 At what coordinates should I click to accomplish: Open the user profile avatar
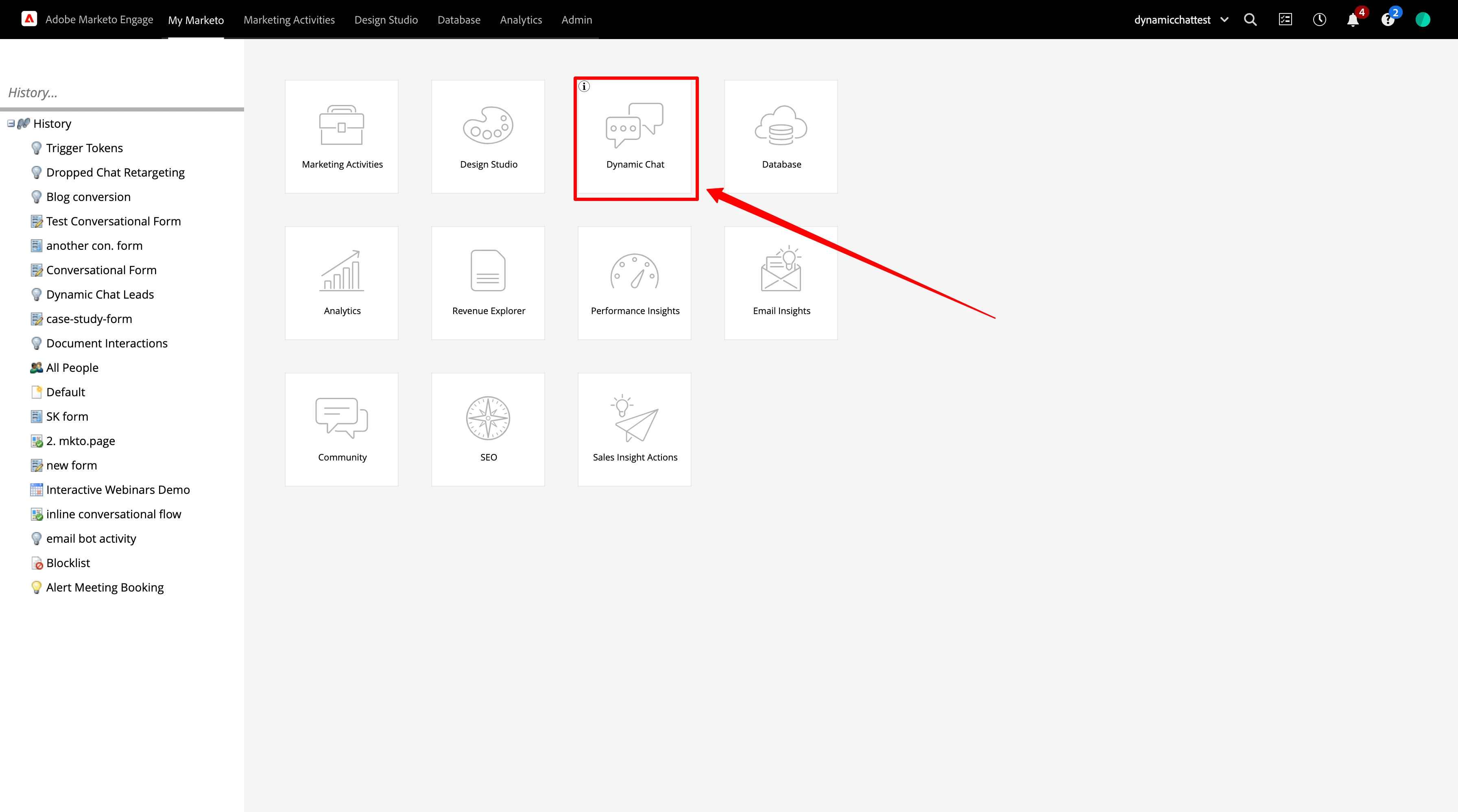[x=1422, y=20]
